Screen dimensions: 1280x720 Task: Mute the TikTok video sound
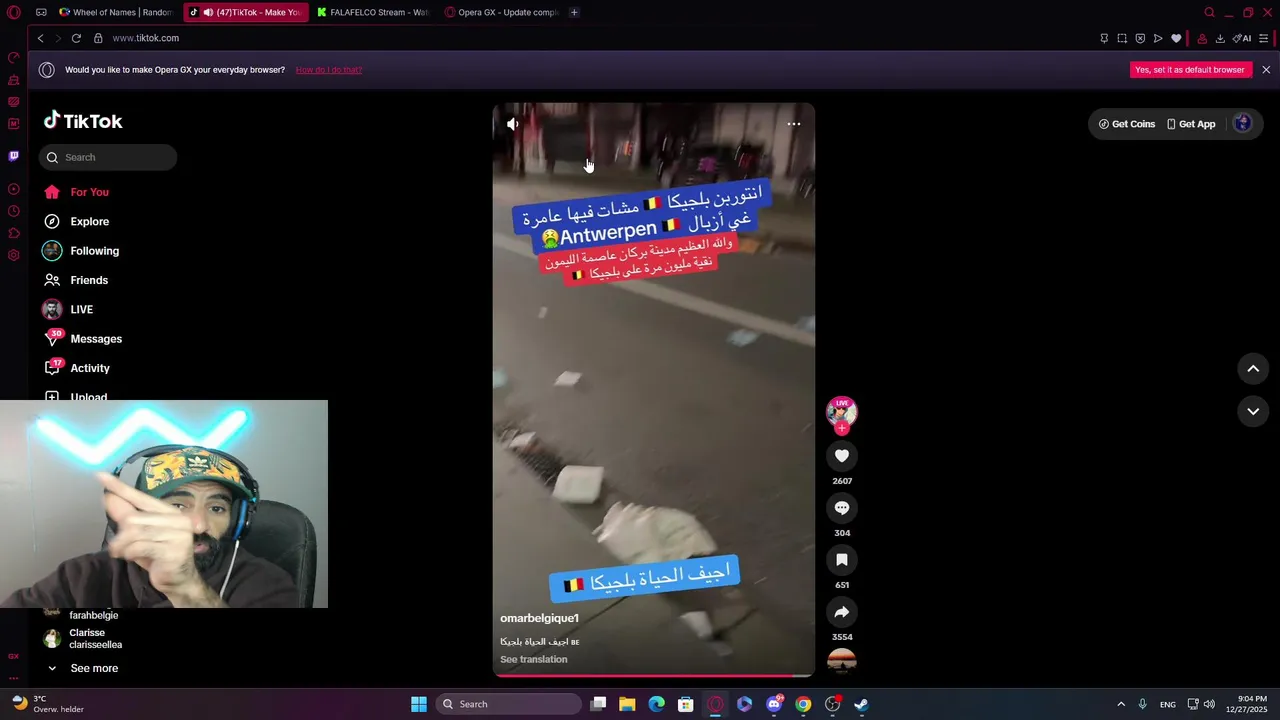pos(512,124)
